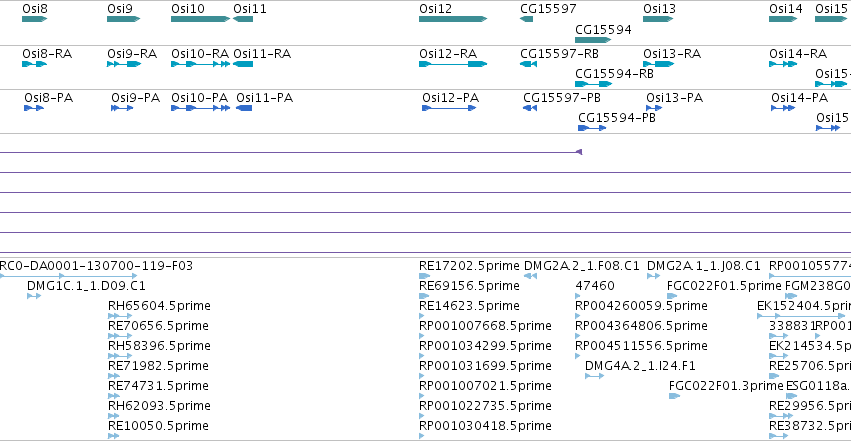
Task: Select the RE74731.5prime EST label
Action: [x=158, y=386]
